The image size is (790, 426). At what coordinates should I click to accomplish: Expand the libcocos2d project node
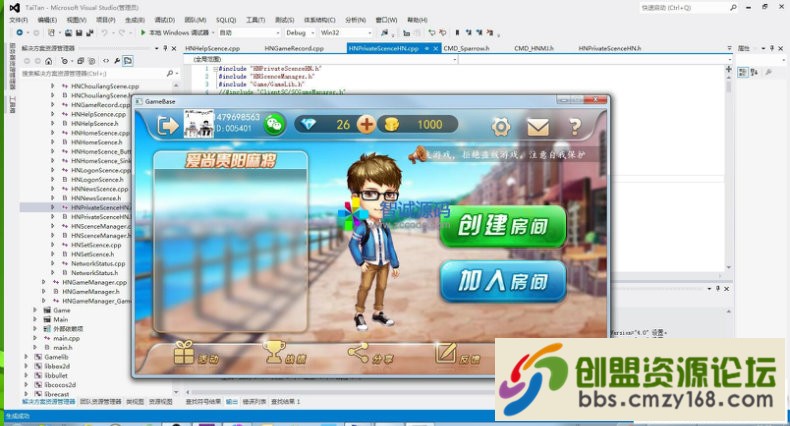coord(26,385)
